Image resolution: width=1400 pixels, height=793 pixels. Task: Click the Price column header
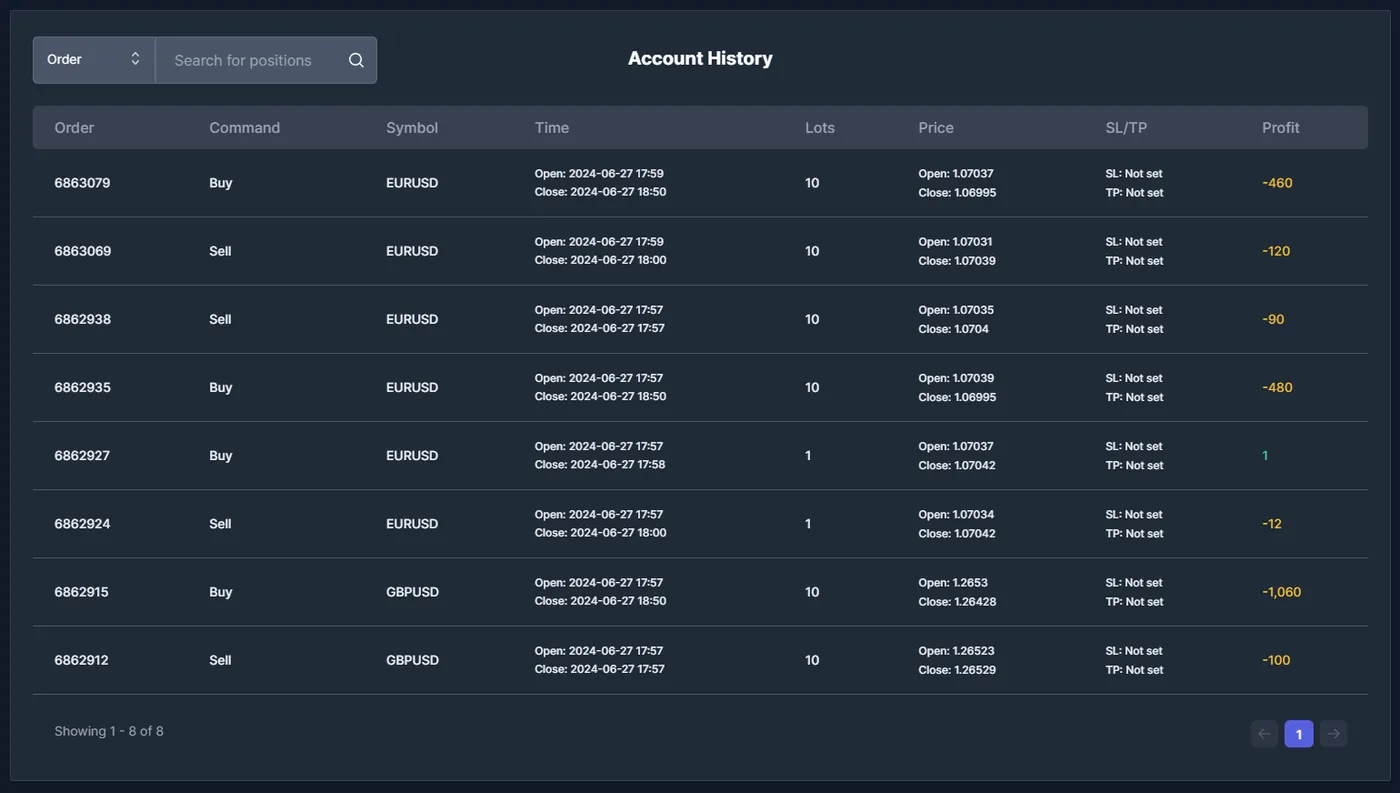click(x=936, y=128)
